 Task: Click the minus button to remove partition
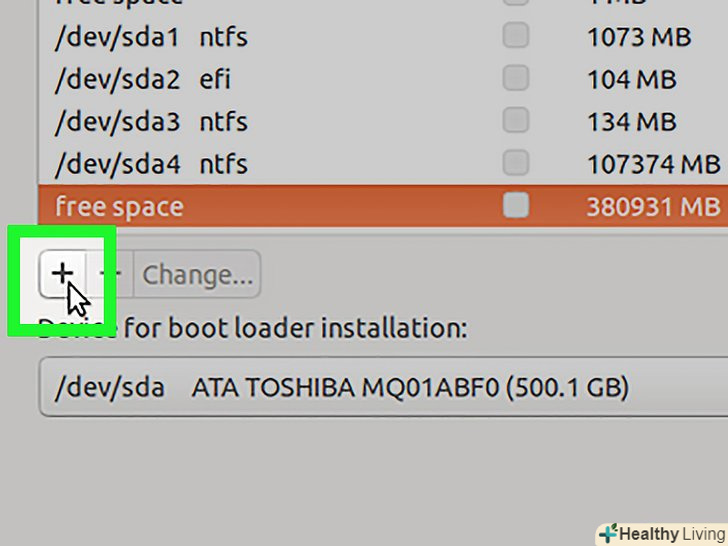tap(110, 273)
